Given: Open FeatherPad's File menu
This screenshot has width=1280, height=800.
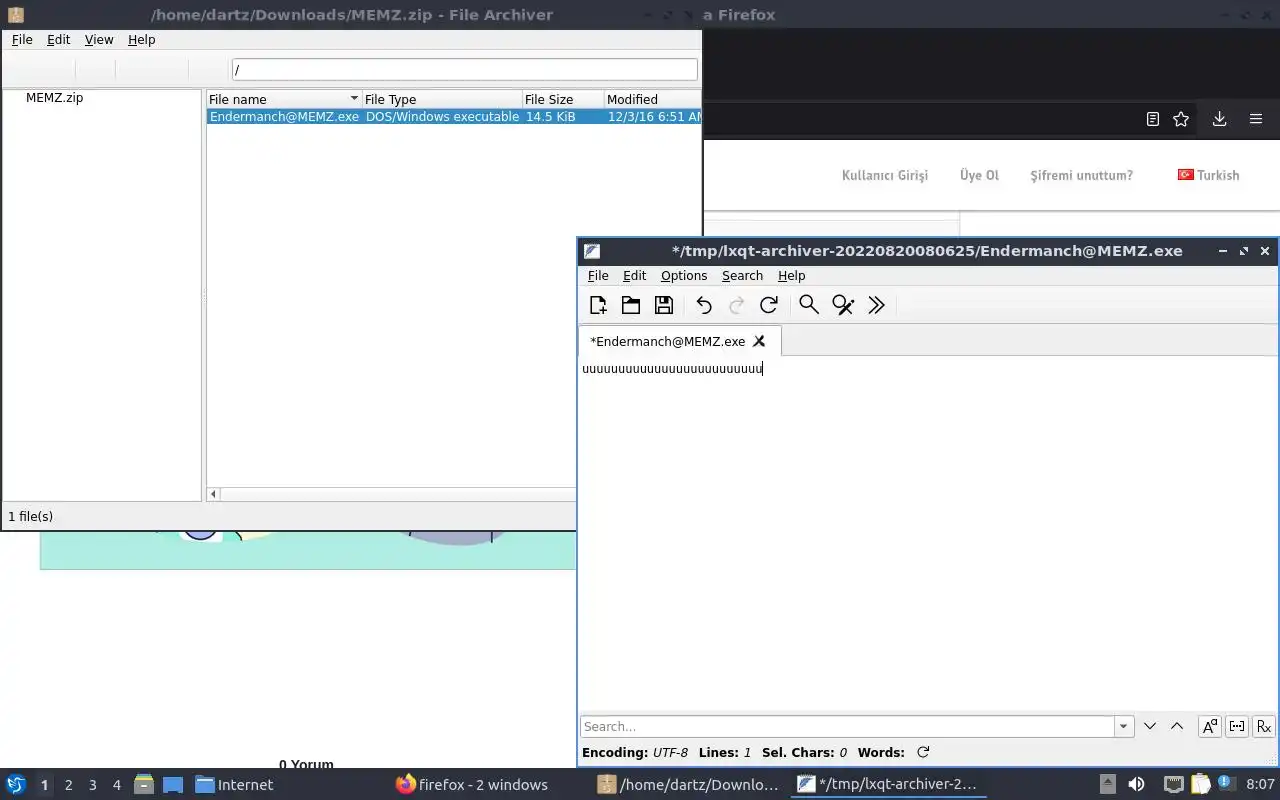Looking at the screenshot, I should click(x=598, y=276).
